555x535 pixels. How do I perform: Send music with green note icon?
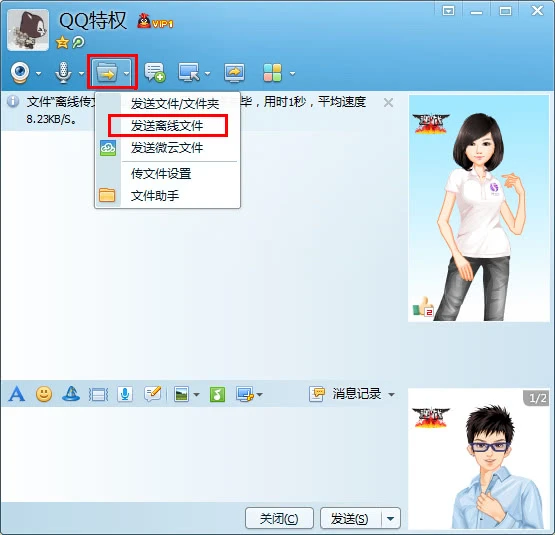pos(217,394)
